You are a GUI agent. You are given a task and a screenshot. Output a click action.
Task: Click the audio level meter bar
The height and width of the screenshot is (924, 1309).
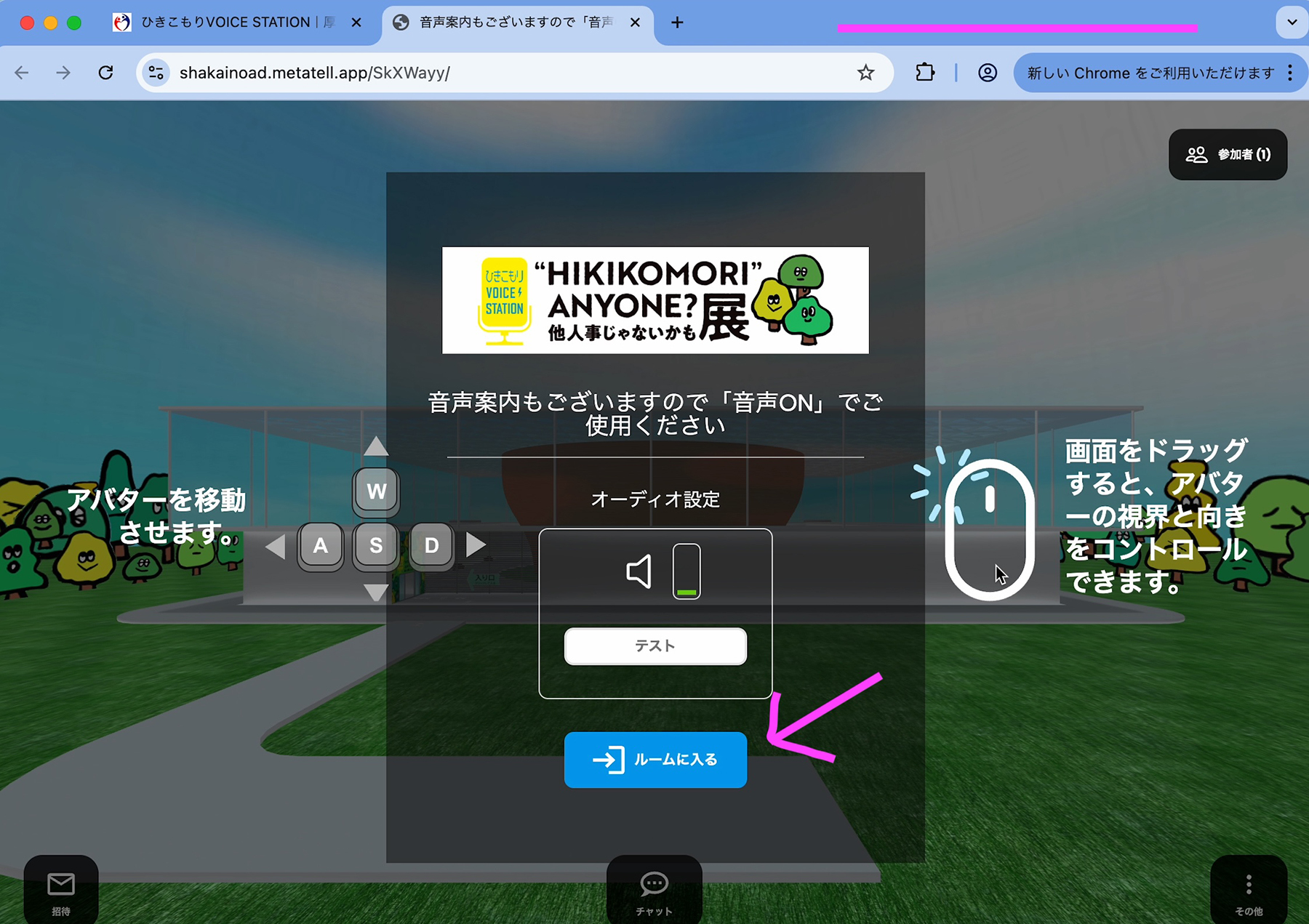coord(686,571)
